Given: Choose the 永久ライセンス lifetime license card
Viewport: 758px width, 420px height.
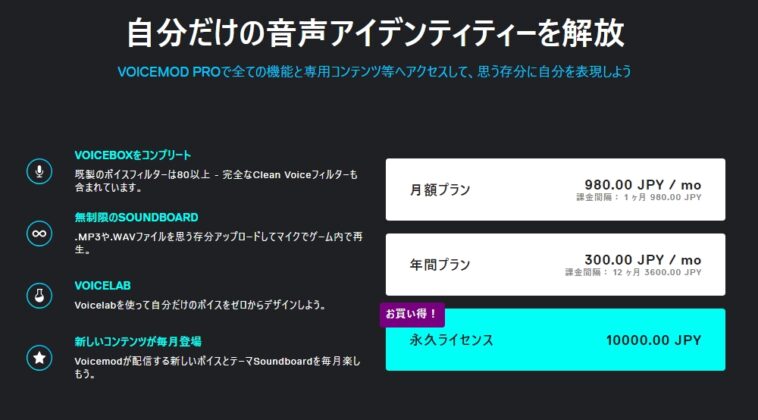Looking at the screenshot, I should tap(555, 340).
